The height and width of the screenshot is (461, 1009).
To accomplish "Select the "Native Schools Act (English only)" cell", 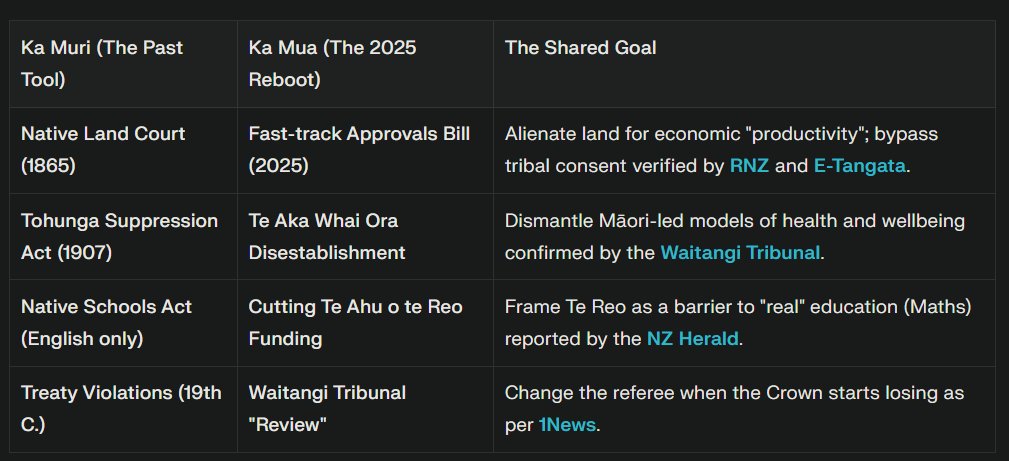I will click(x=107, y=322).
